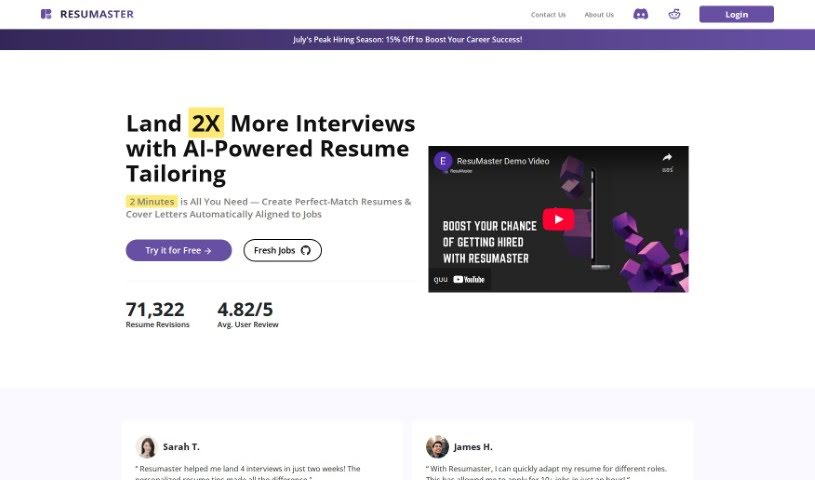Open the About Us page
Screen dimensions: 815x480
coord(599,15)
